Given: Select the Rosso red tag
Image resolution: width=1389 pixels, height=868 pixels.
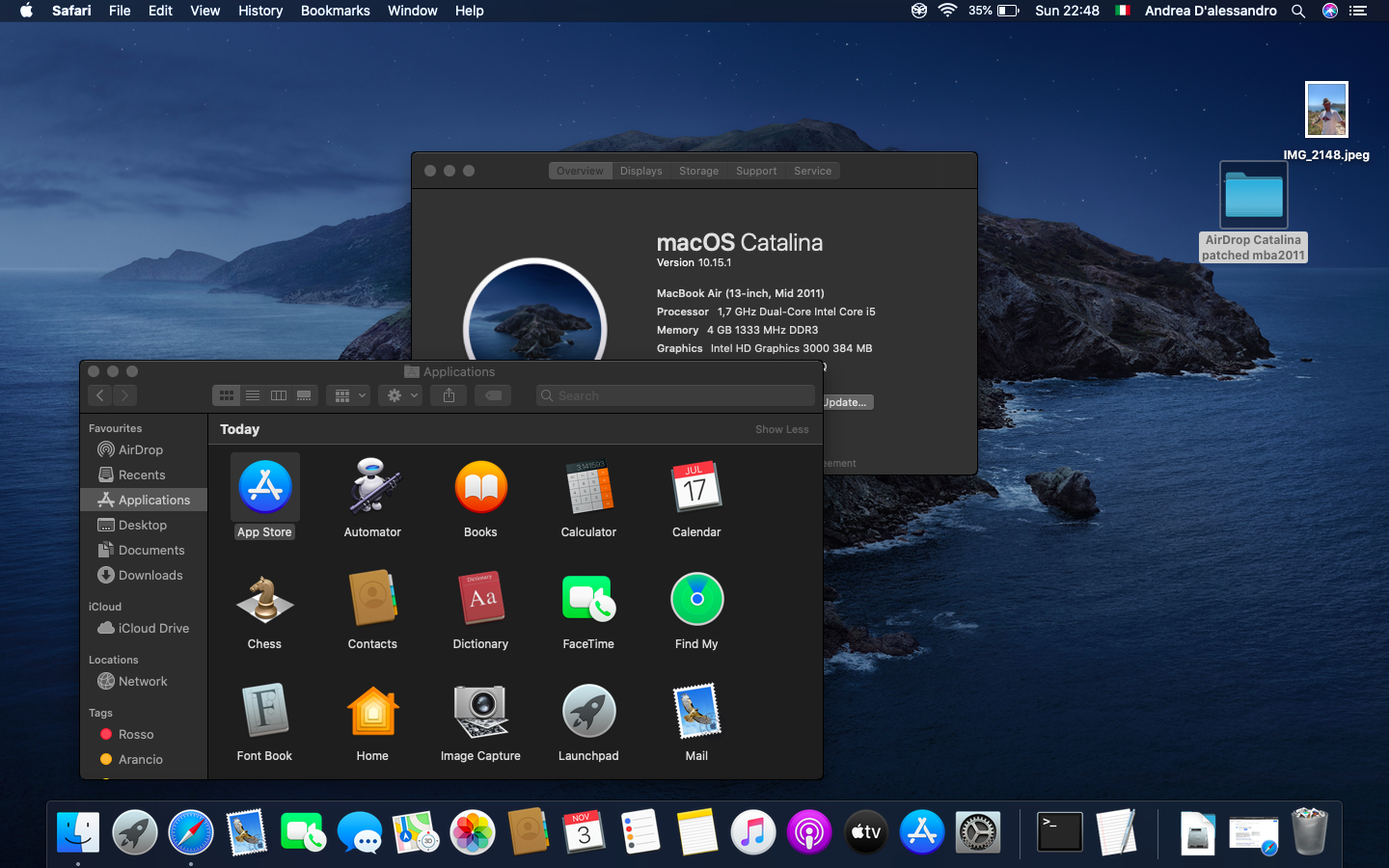Looking at the screenshot, I should (x=143, y=734).
